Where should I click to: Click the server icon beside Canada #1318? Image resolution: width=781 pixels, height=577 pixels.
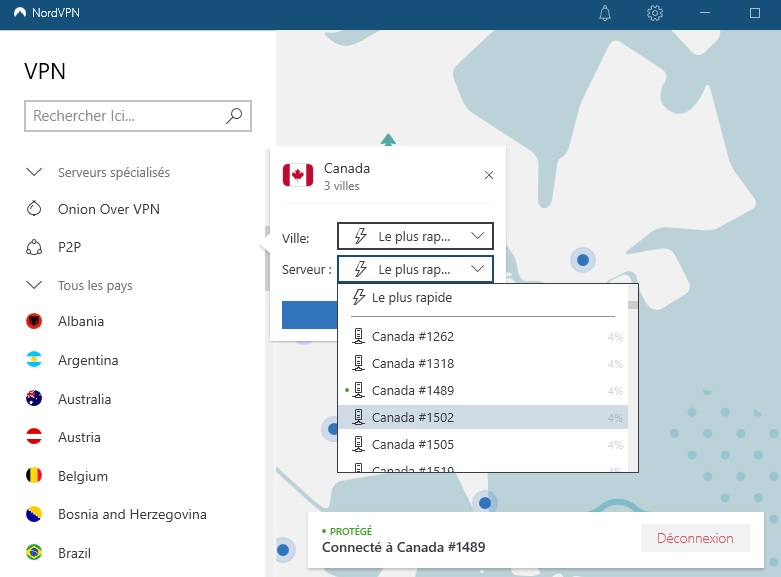(x=358, y=363)
